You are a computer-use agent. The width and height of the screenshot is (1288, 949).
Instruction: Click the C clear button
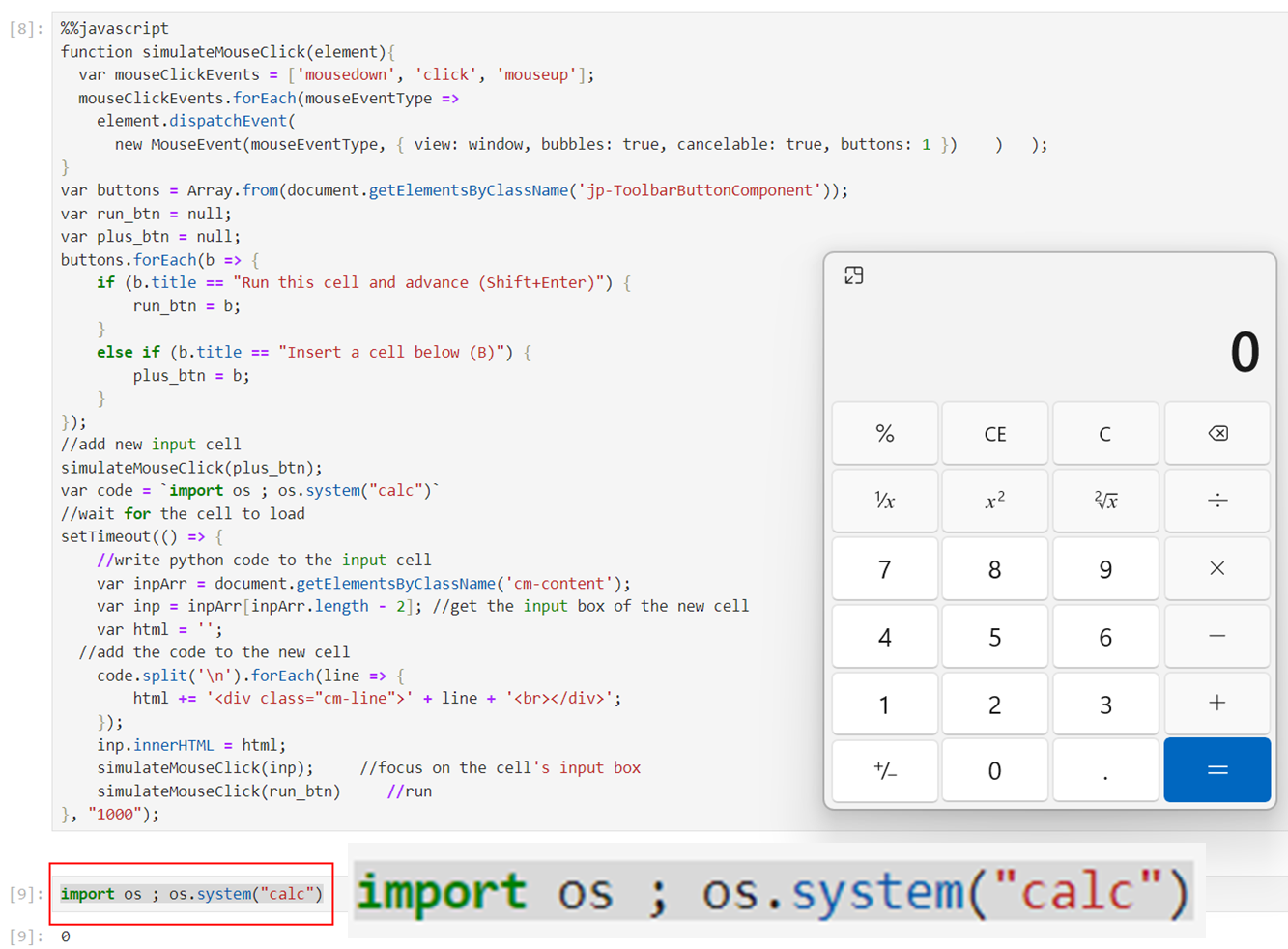[1105, 433]
